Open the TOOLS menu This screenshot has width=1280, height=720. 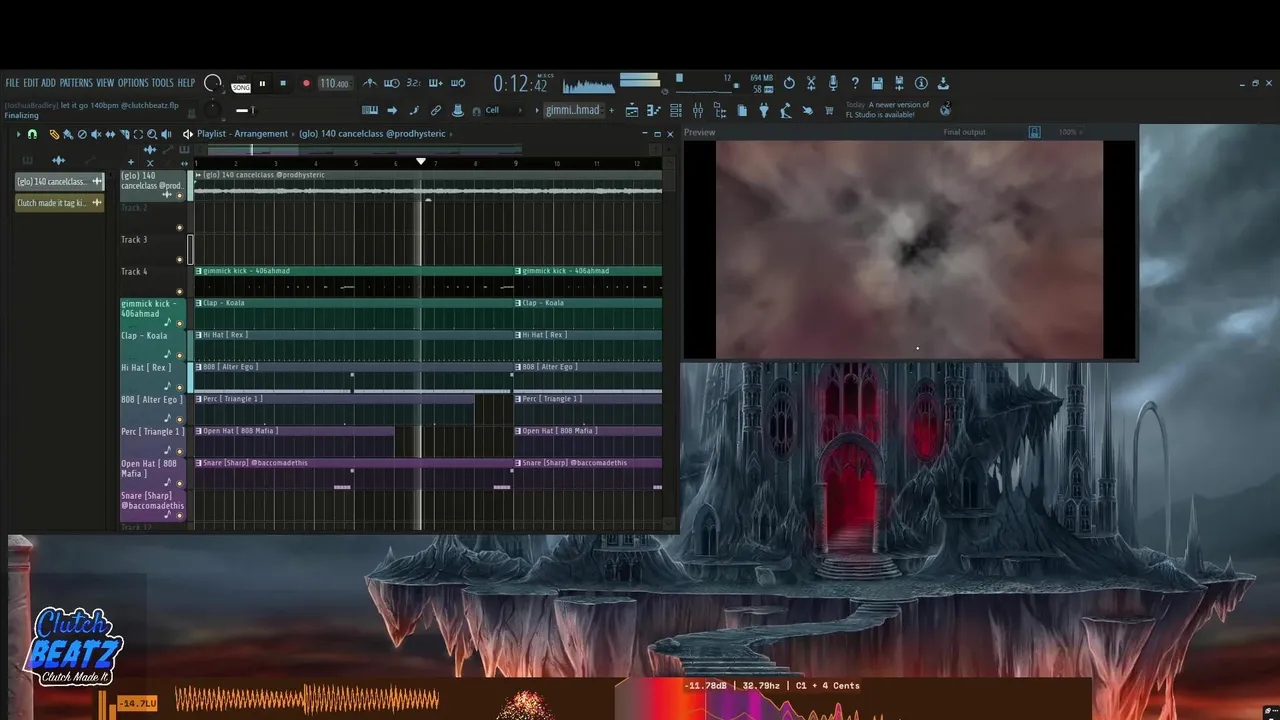162,83
